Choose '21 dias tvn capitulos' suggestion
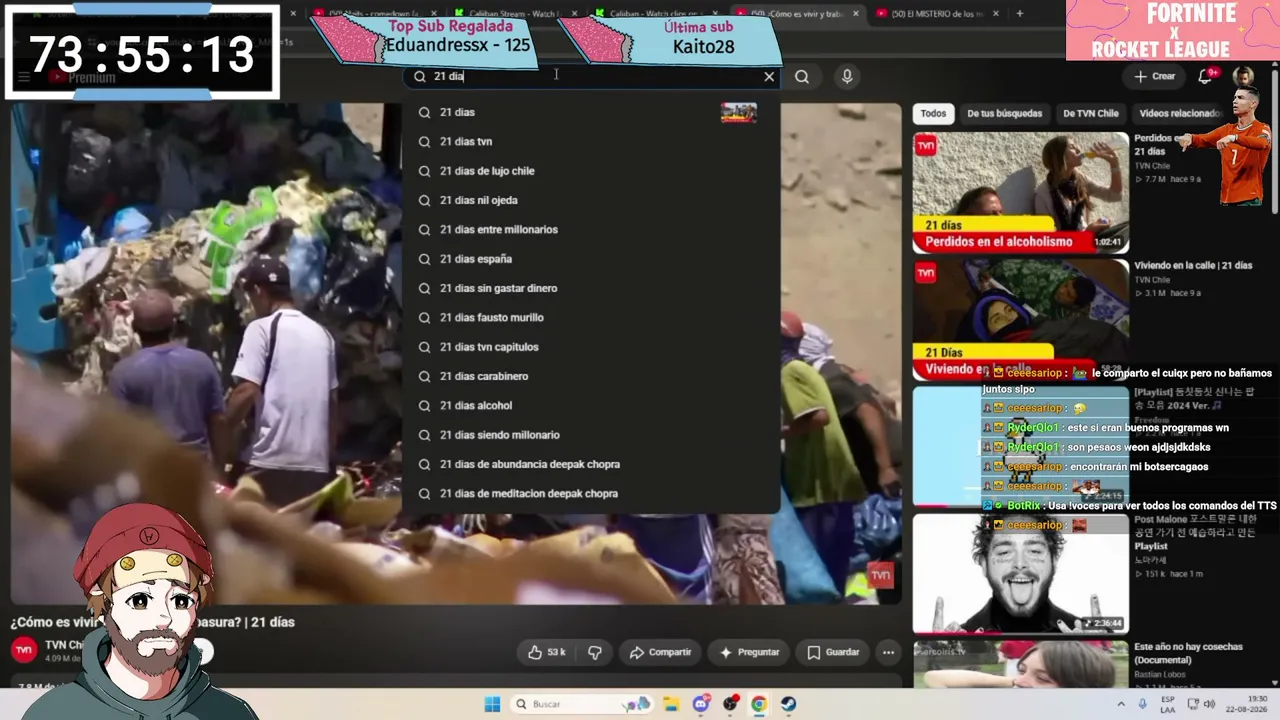 591,347
